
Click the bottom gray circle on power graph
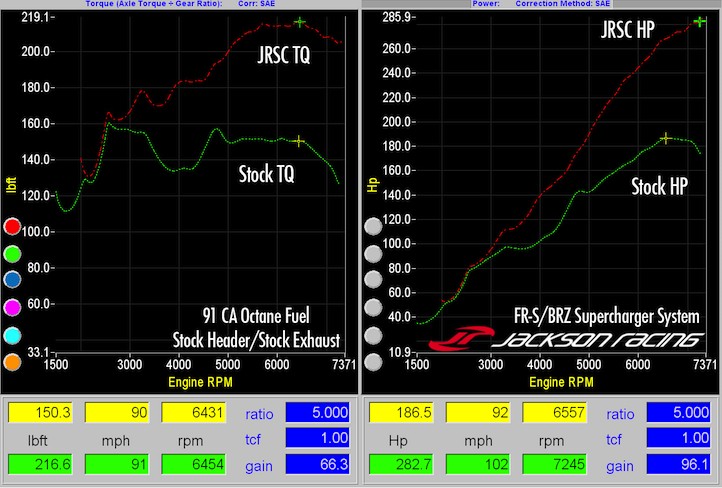coord(373,362)
